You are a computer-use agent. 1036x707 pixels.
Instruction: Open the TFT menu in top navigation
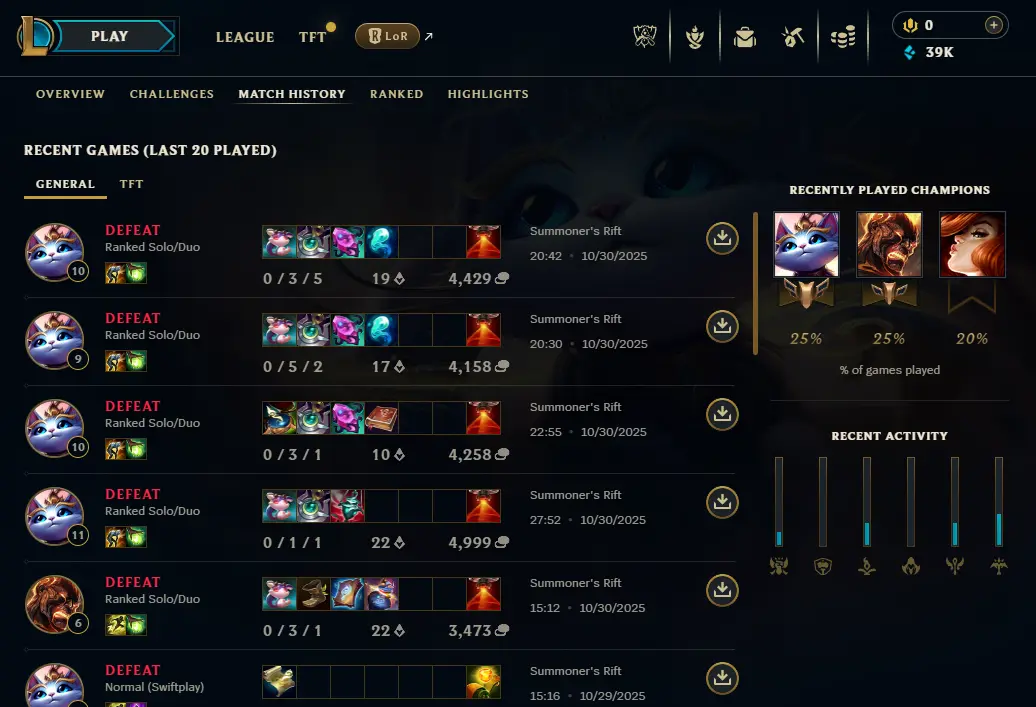coord(313,37)
